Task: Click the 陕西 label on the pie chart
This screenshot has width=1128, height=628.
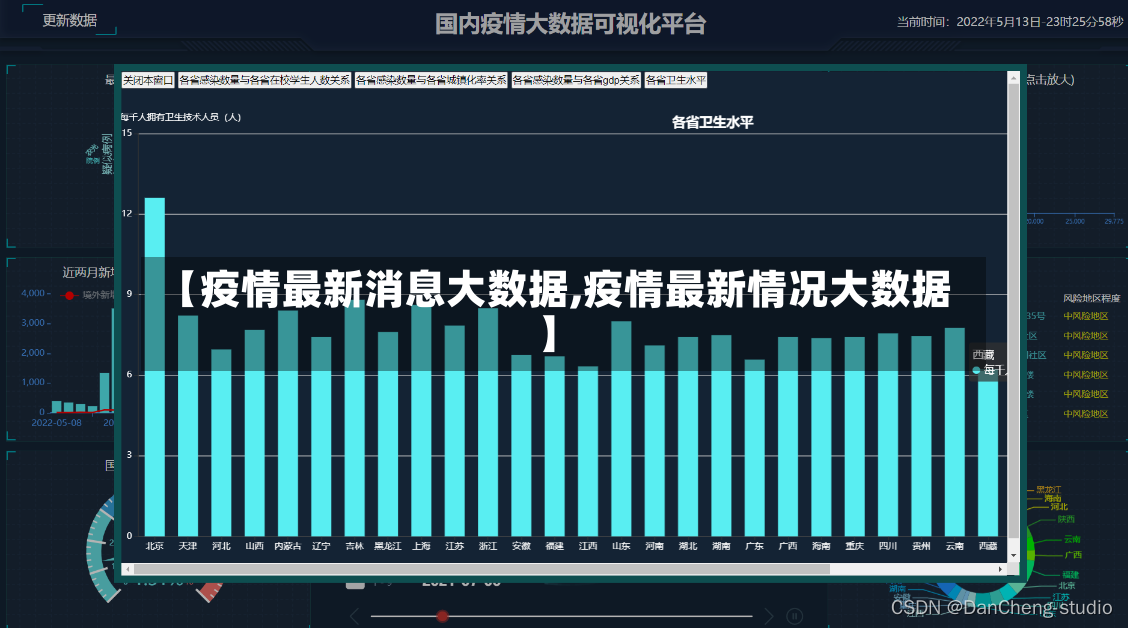Action: [1065, 519]
